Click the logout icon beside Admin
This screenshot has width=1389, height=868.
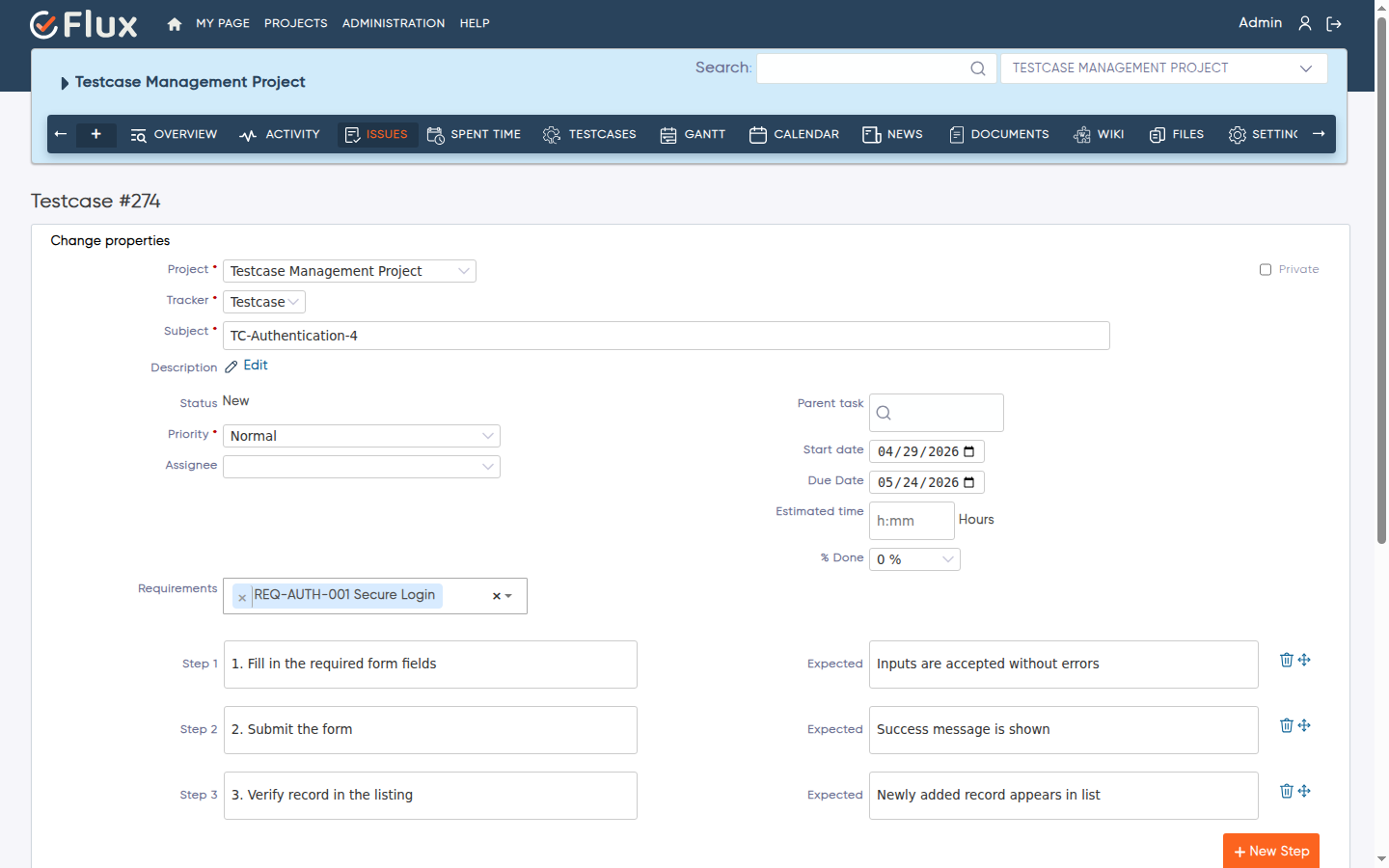(x=1334, y=23)
